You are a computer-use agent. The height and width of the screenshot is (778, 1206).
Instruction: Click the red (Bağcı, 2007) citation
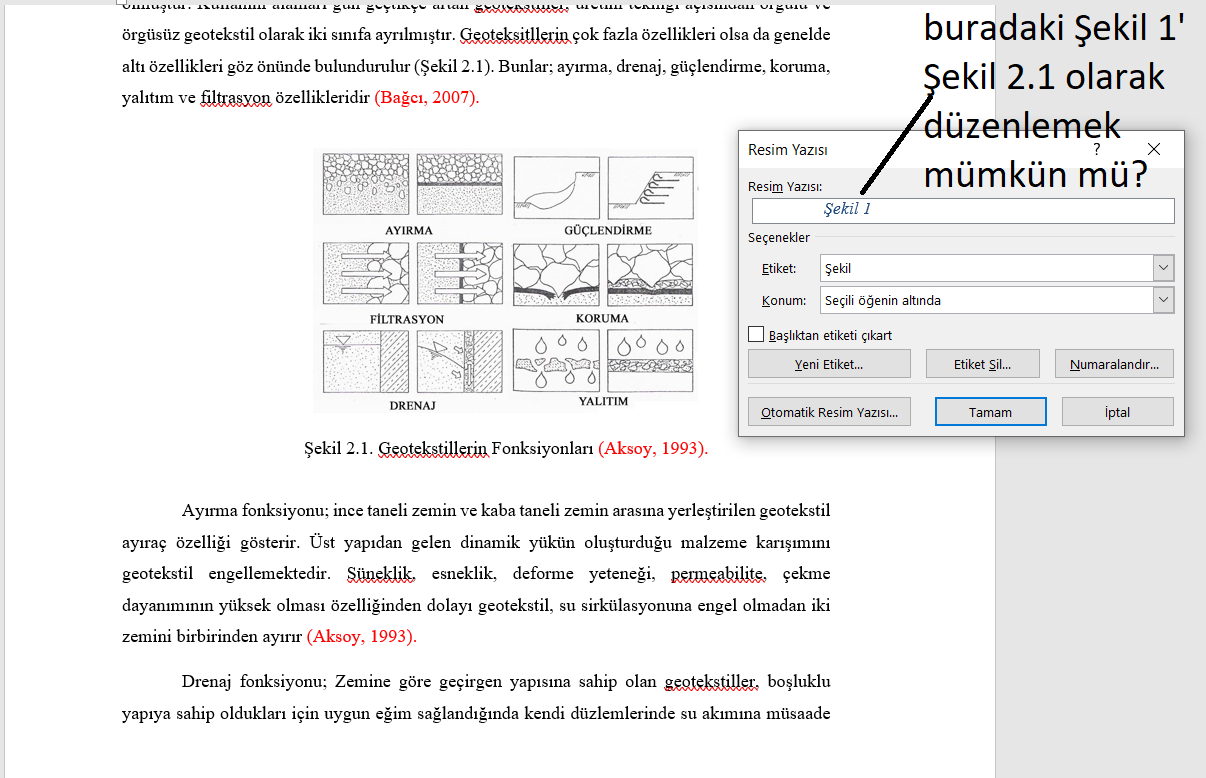(x=427, y=98)
